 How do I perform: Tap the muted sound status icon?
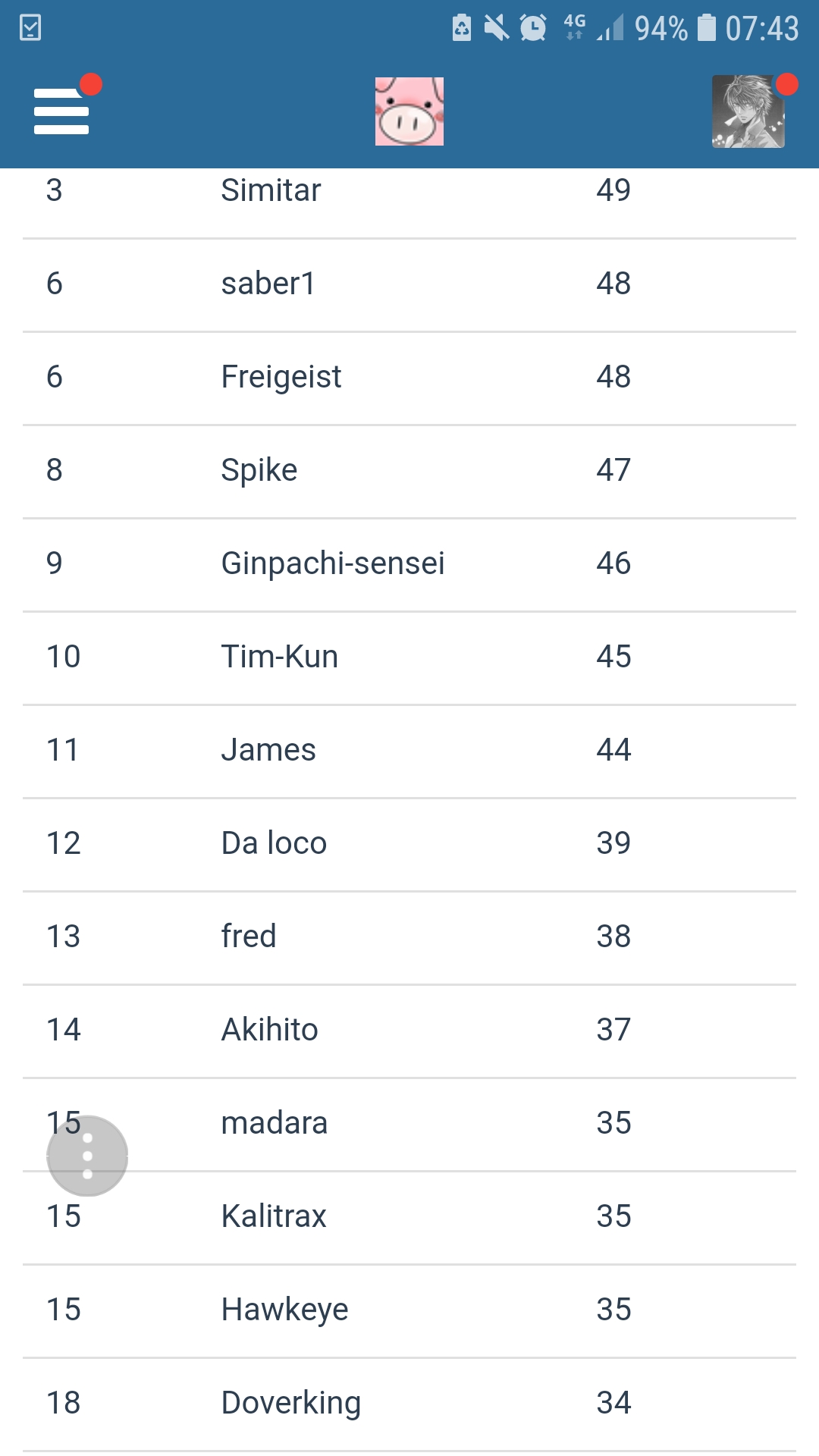pyautogui.click(x=497, y=28)
